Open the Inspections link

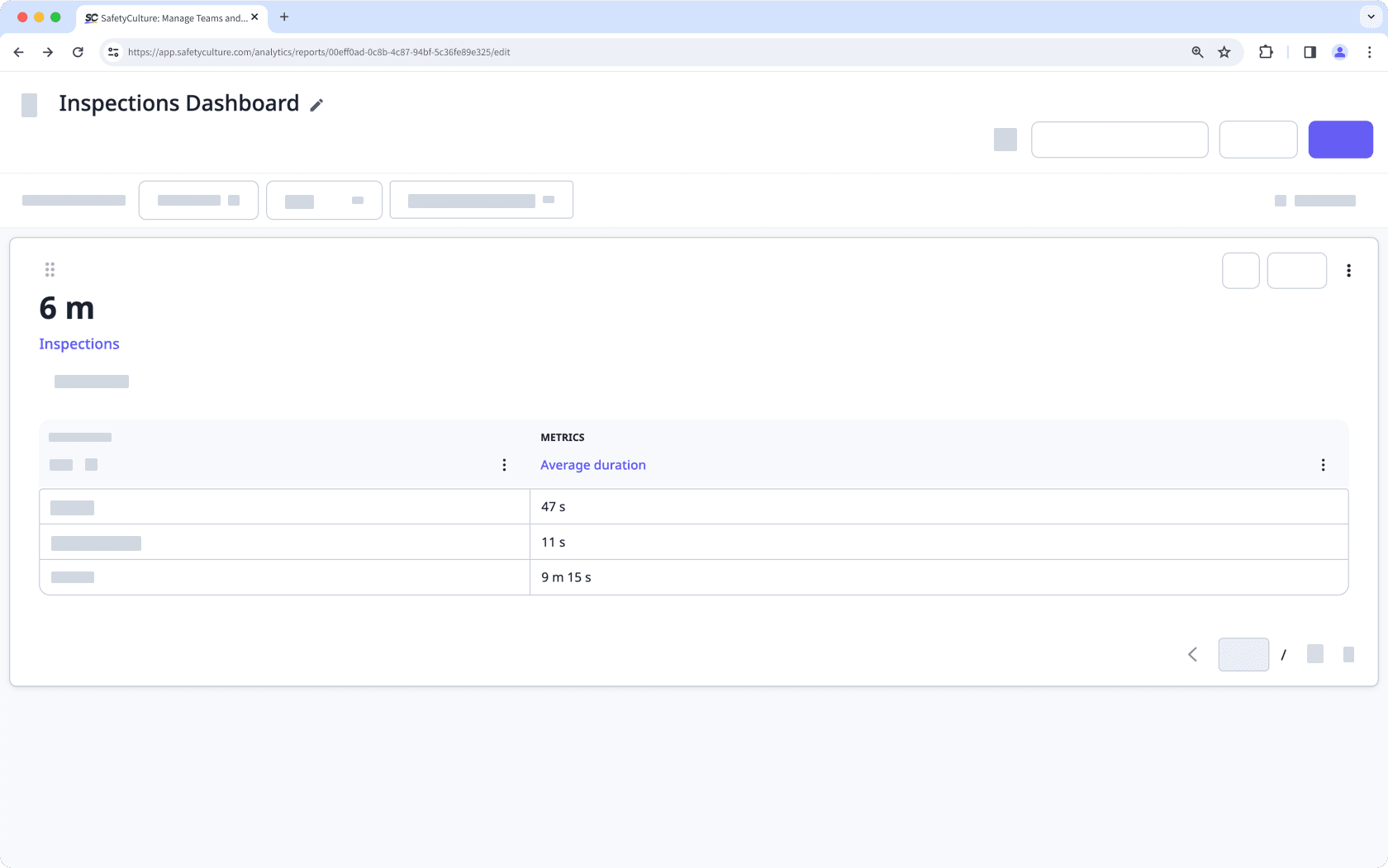pyautogui.click(x=78, y=344)
